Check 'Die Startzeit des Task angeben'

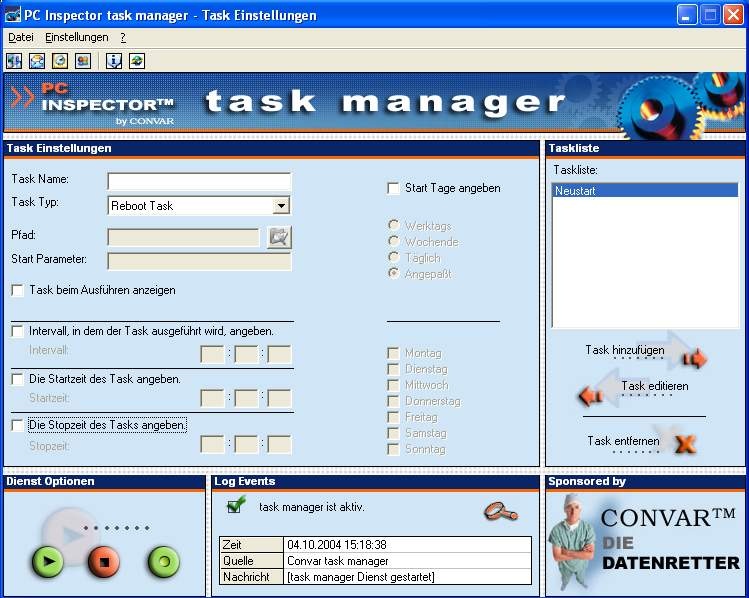point(17,379)
